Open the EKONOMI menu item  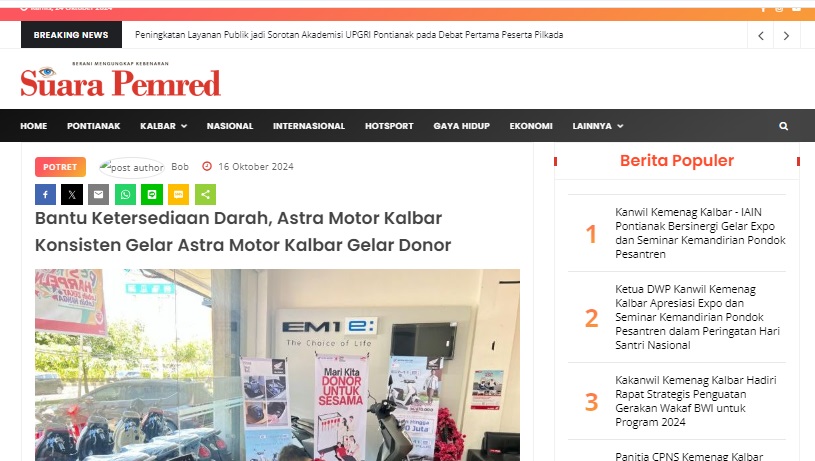531,126
